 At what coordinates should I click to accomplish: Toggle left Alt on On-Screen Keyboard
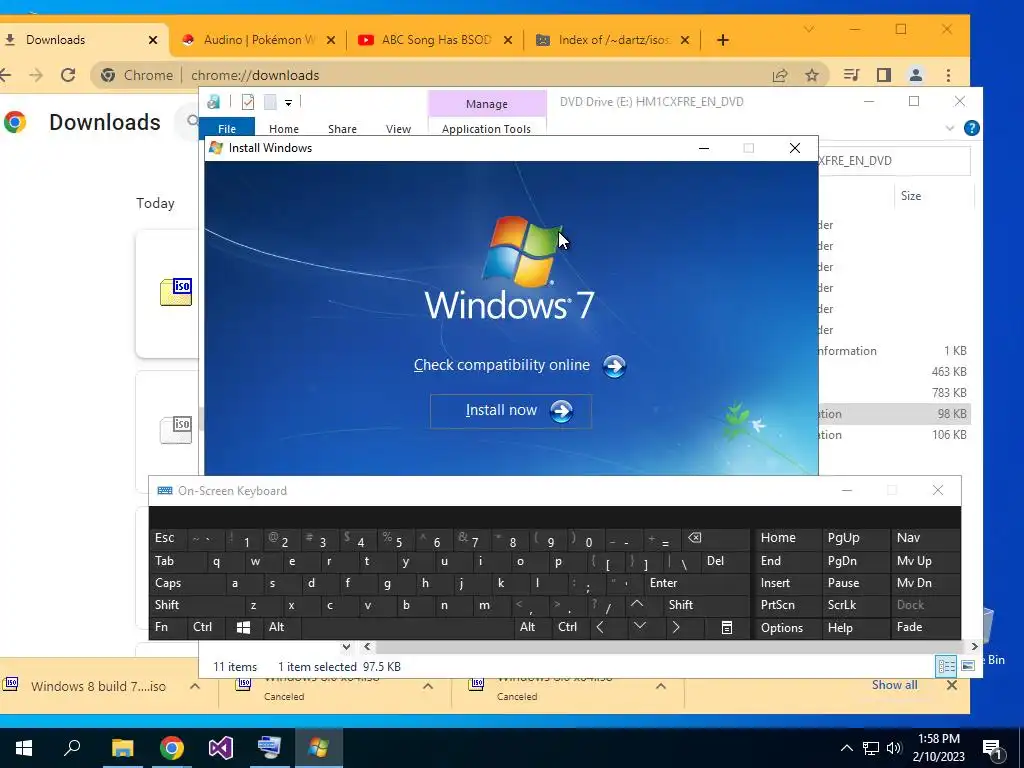pos(281,627)
